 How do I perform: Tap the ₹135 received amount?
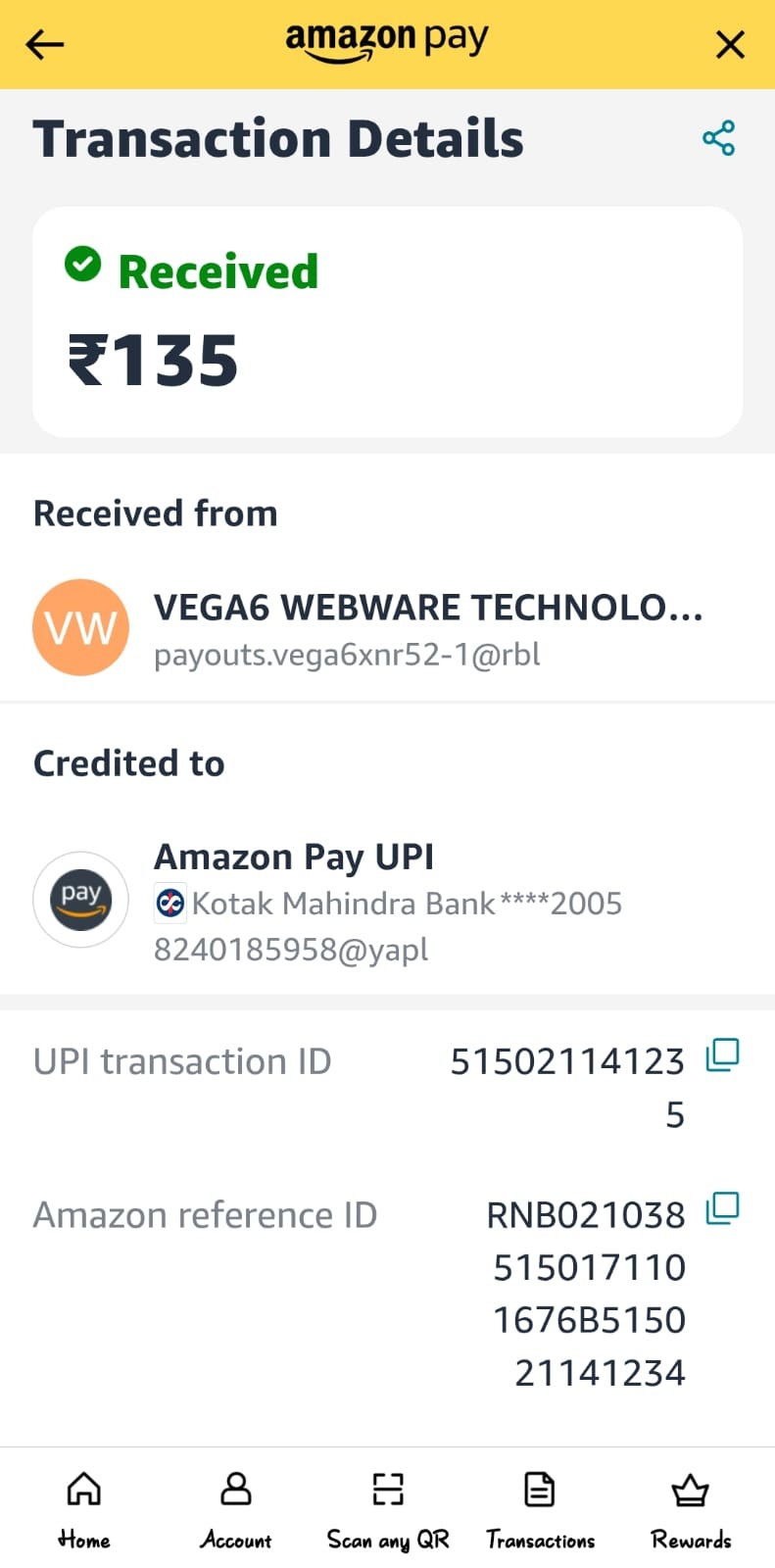pyautogui.click(x=153, y=361)
